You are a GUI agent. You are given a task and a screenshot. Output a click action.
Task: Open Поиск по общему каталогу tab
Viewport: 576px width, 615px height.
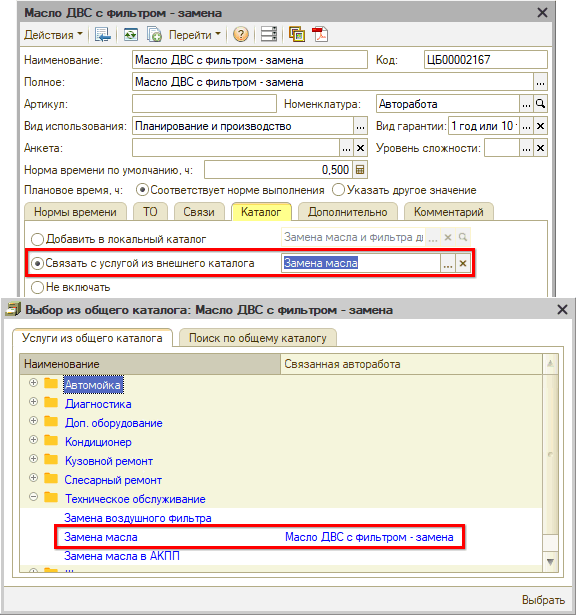coord(258,338)
